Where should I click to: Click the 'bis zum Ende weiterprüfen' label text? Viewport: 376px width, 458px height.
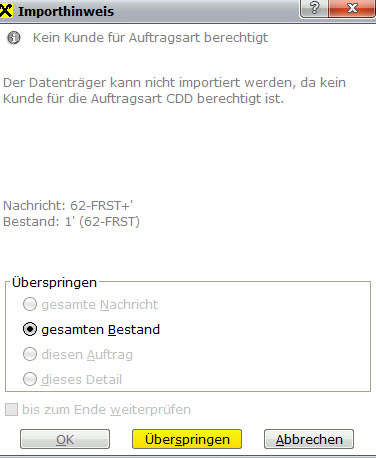[106, 410]
